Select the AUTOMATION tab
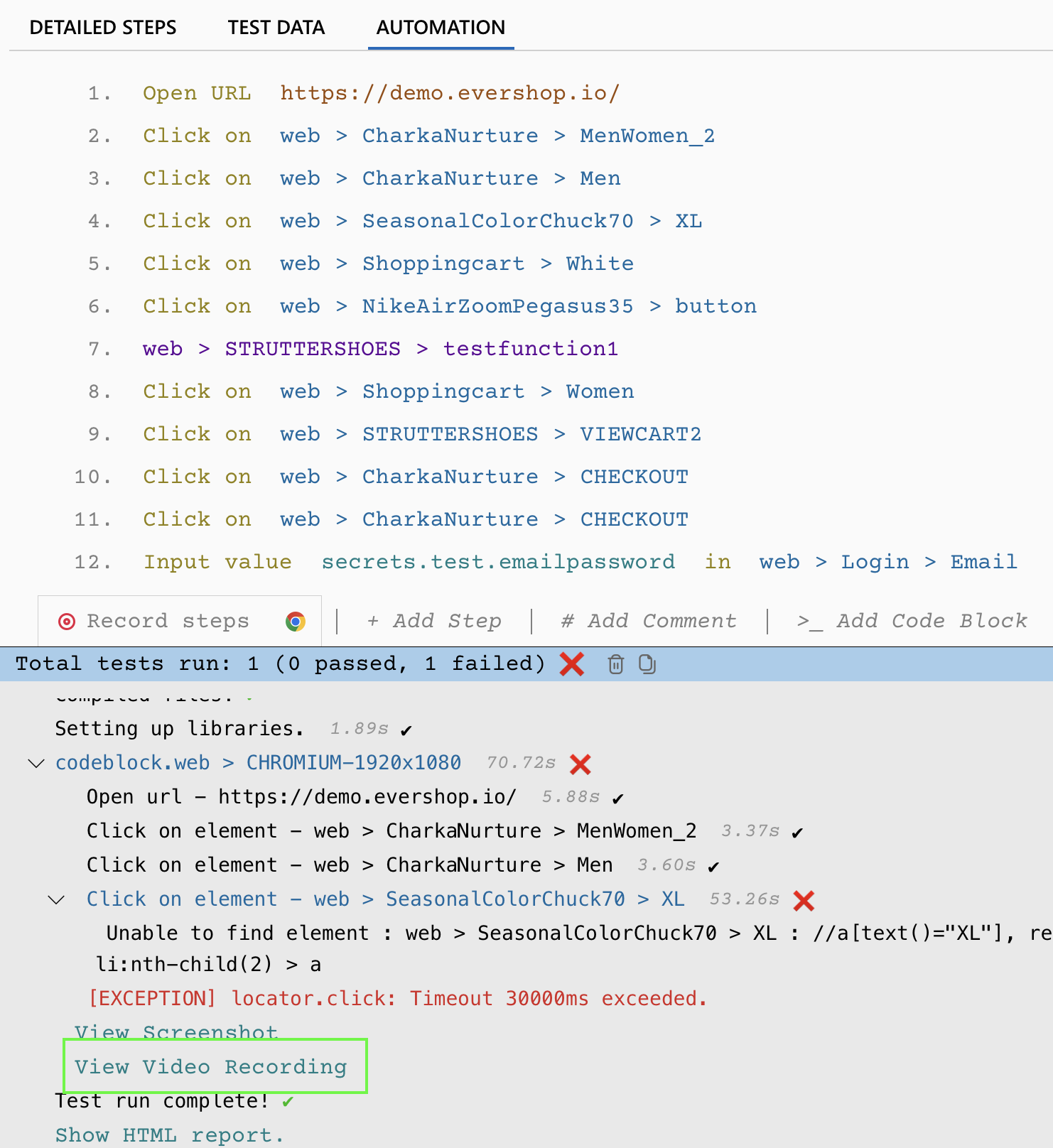The width and height of the screenshot is (1053, 1148). 441,28
